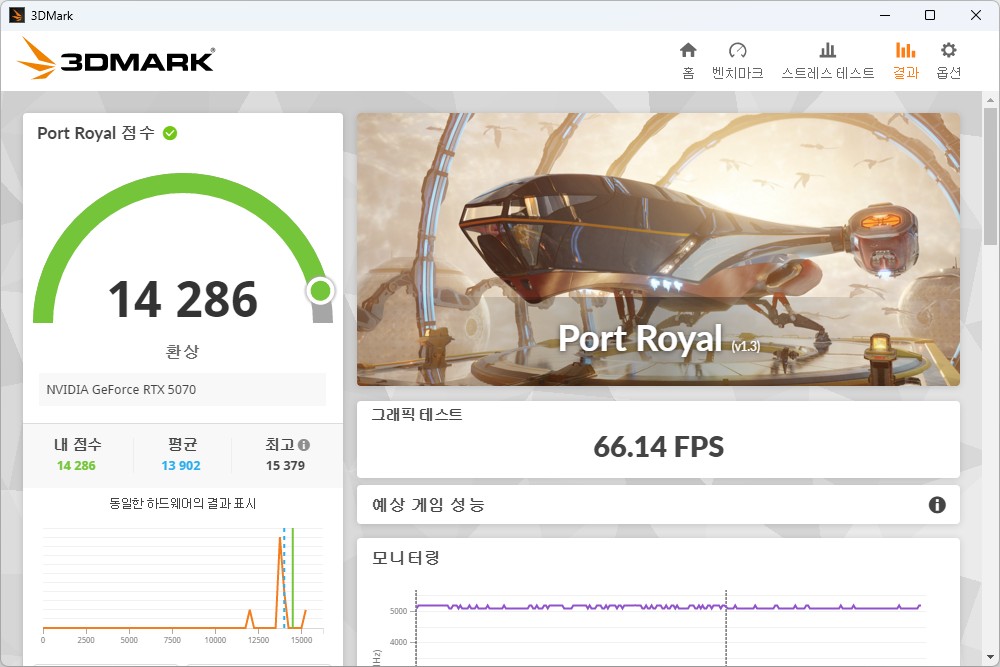The height and width of the screenshot is (667, 1000).
Task: Click the 최고 score 15 379
Action: click(285, 465)
